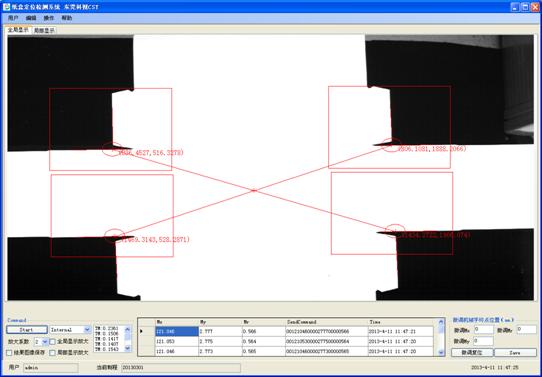Select the 121.053 cell in Mx column
Image resolution: width=542 pixels, height=377 pixels.
[177, 341]
